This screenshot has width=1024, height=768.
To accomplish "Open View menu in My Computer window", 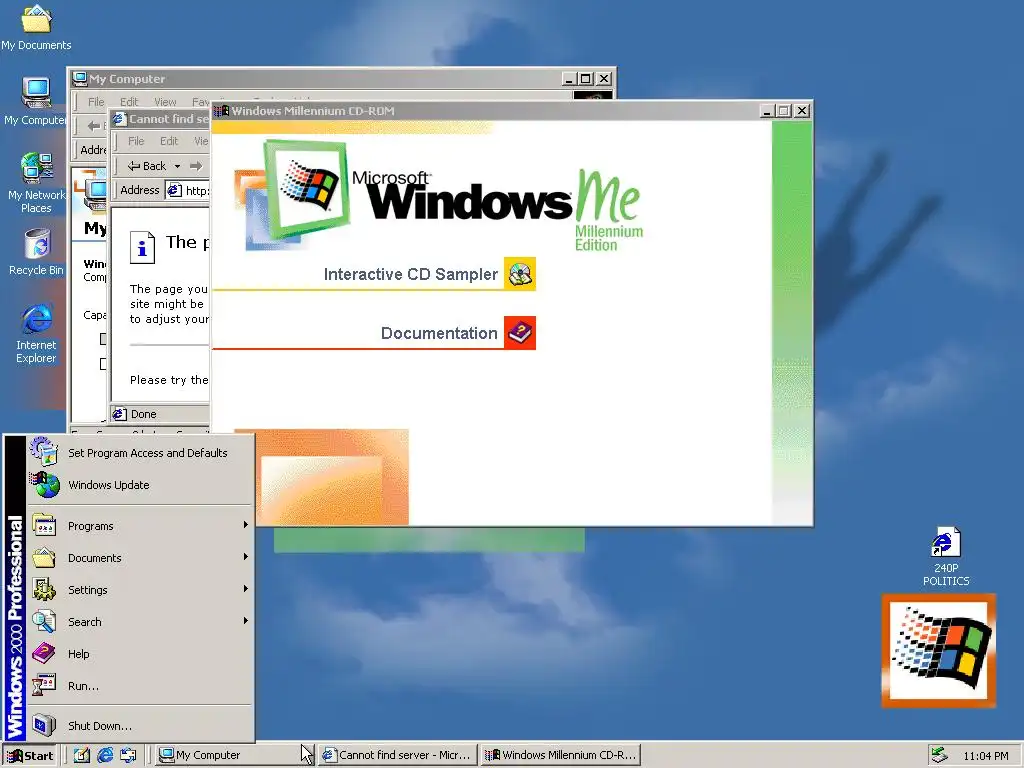I will pyautogui.click(x=165, y=102).
